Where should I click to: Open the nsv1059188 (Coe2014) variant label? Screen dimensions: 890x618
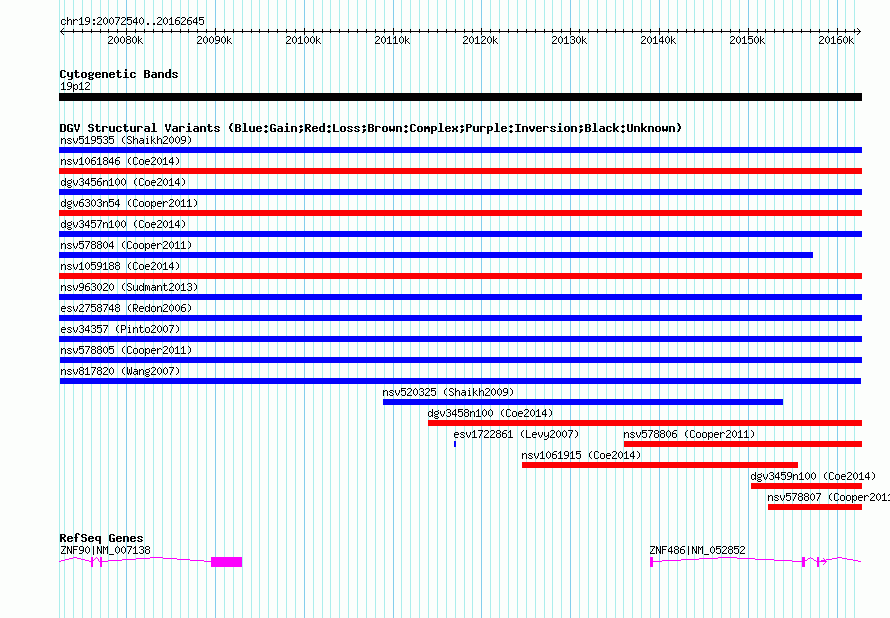point(120,266)
